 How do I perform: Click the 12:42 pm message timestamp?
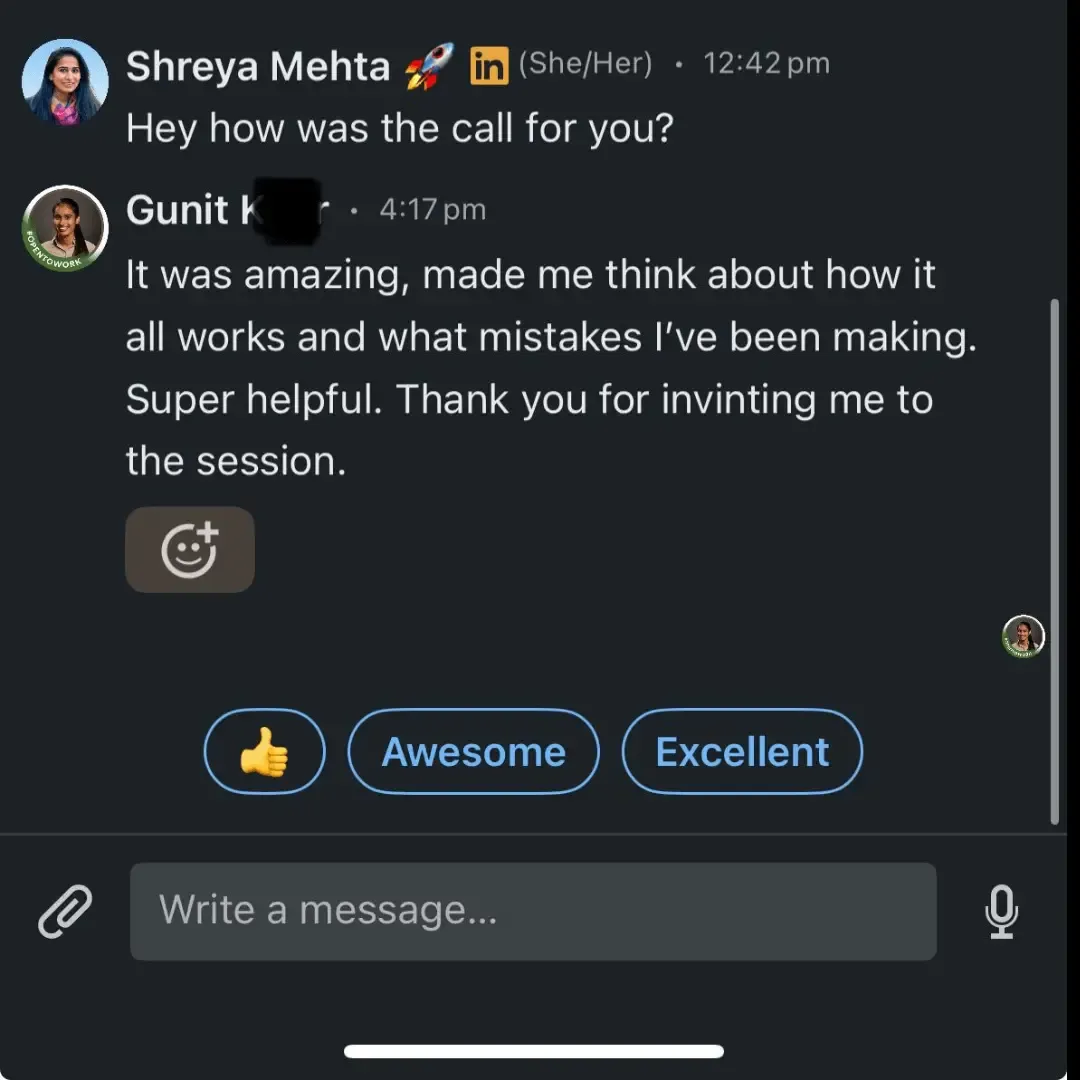tap(766, 64)
